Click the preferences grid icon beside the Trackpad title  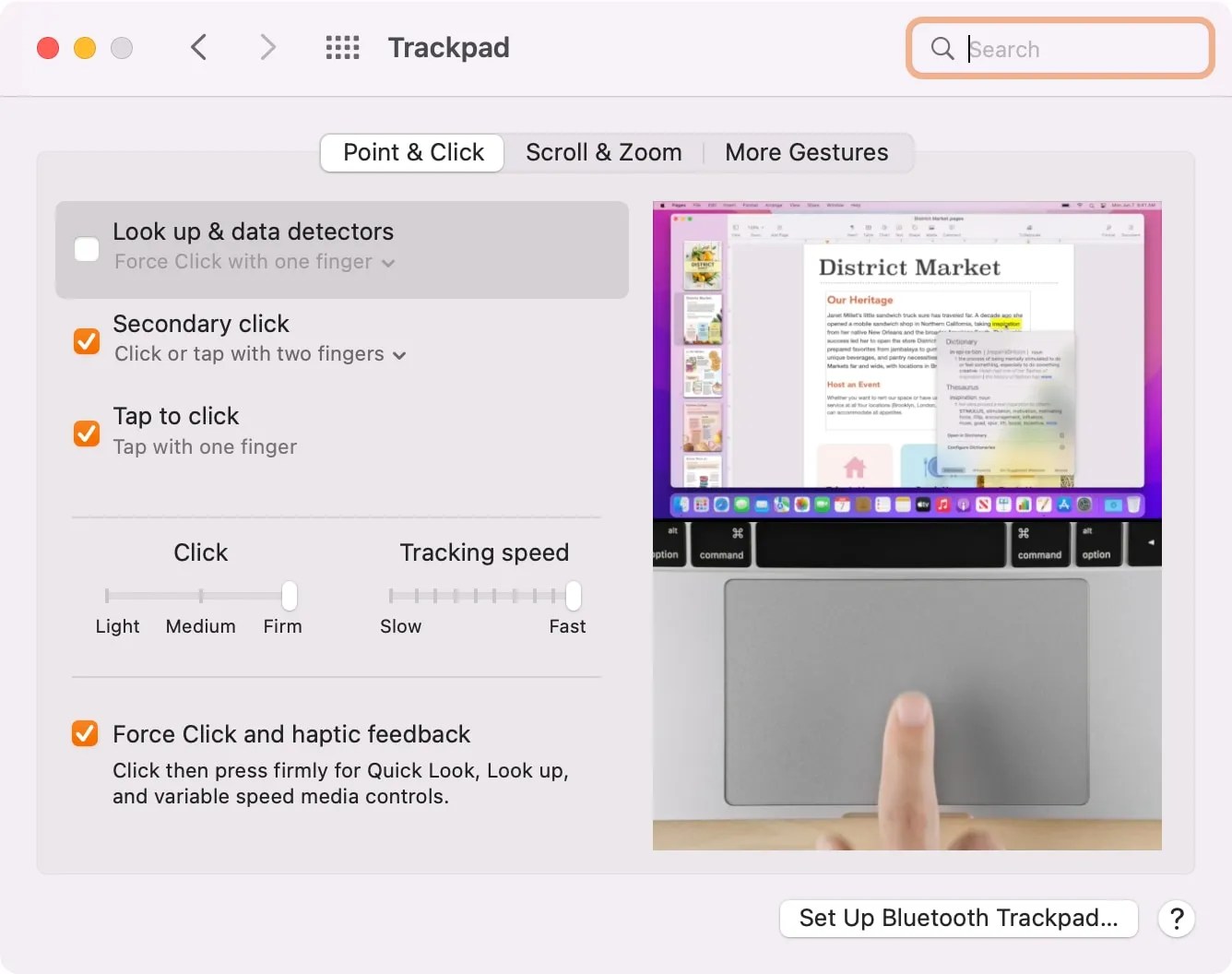(342, 47)
